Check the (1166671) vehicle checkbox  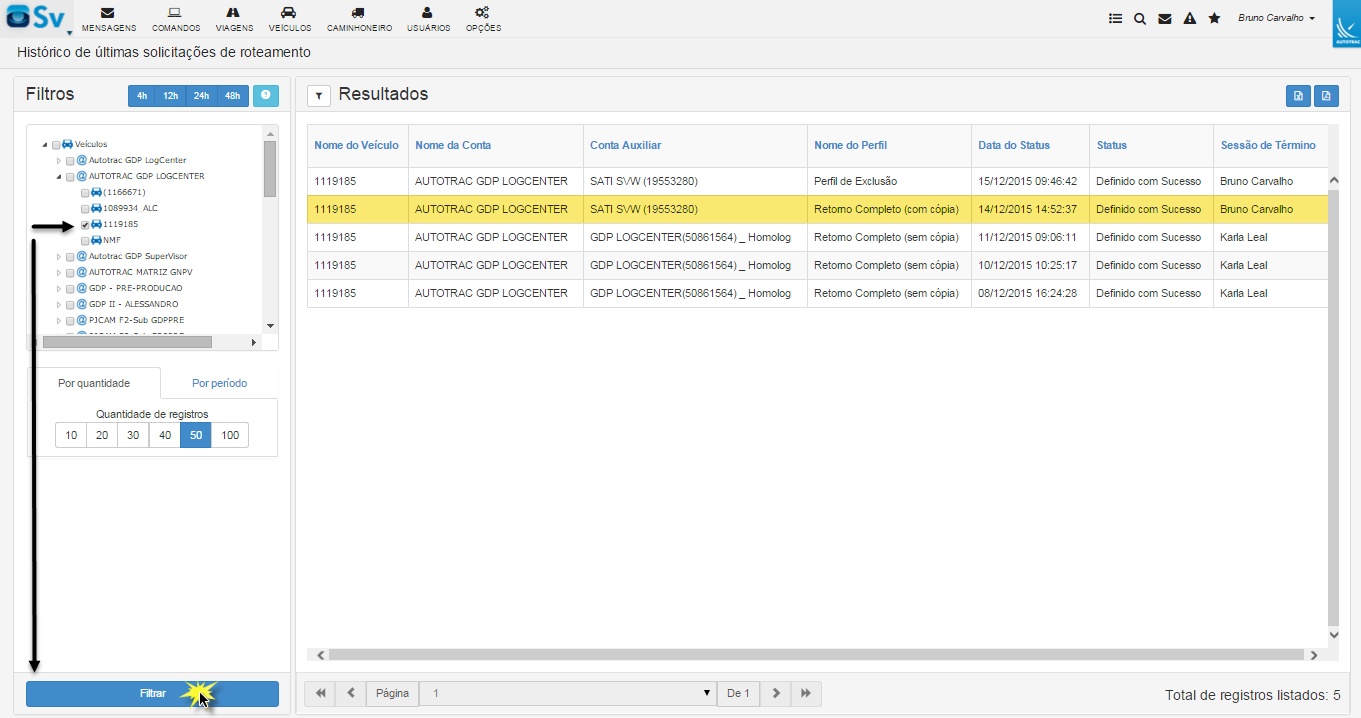point(85,193)
